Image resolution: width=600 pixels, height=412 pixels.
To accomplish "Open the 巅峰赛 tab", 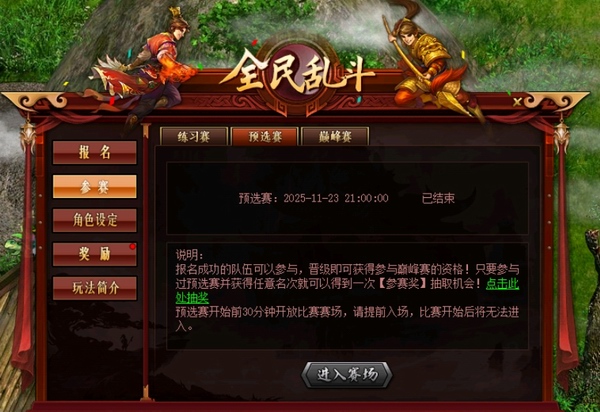I will click(x=335, y=137).
